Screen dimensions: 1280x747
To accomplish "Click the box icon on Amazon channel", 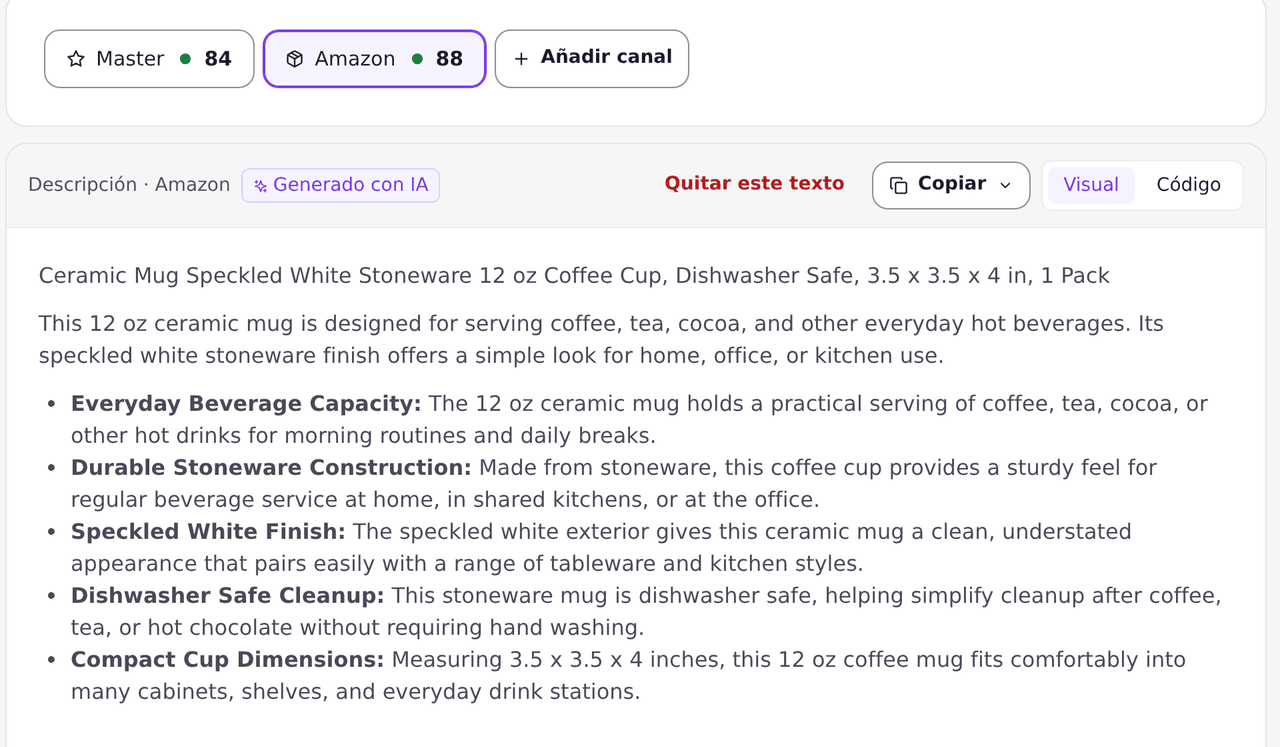I will click(x=294, y=59).
